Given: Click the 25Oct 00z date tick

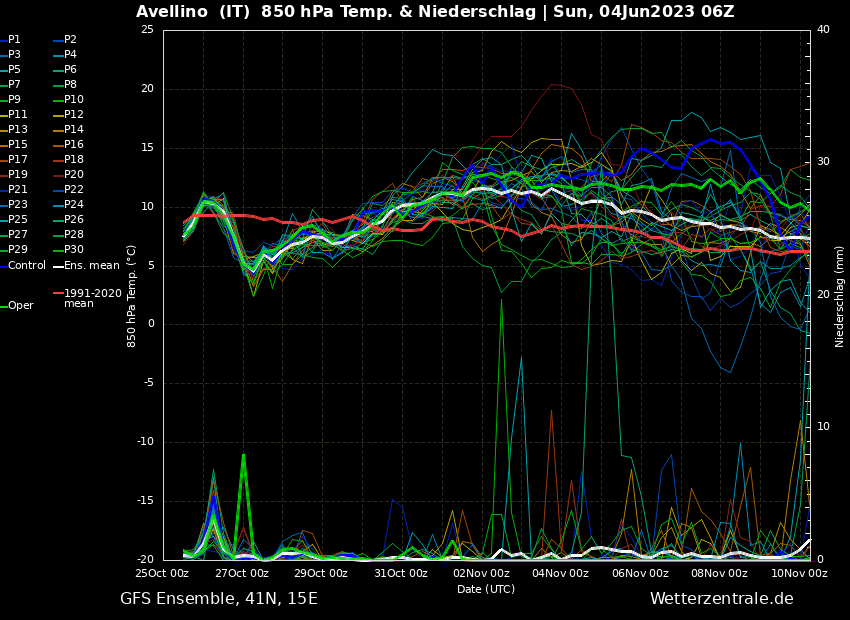Looking at the screenshot, I should [x=162, y=574].
